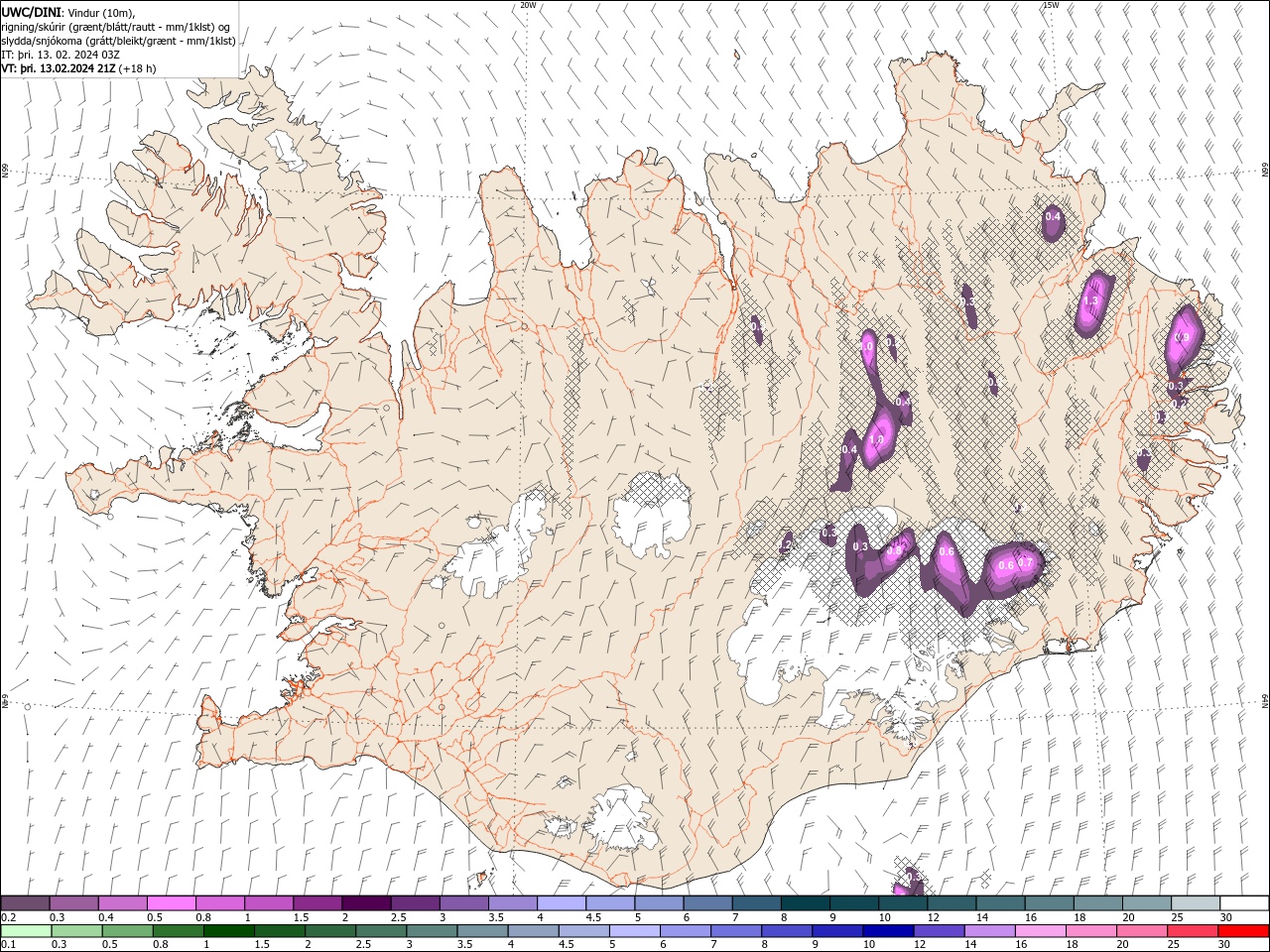Click the 15W longitude label

(1051, 5)
